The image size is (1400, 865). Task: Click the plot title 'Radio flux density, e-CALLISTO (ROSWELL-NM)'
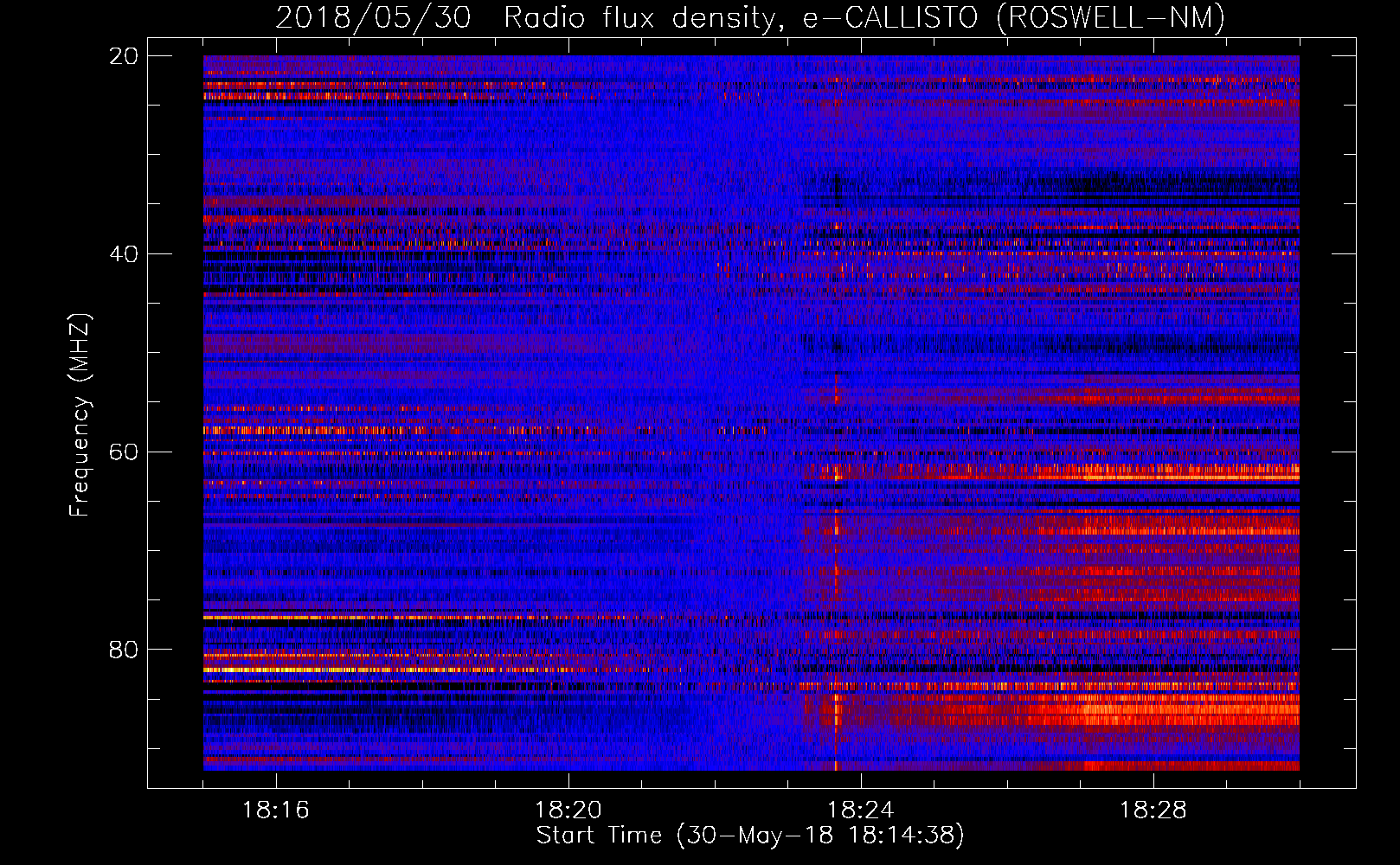(864, 17)
